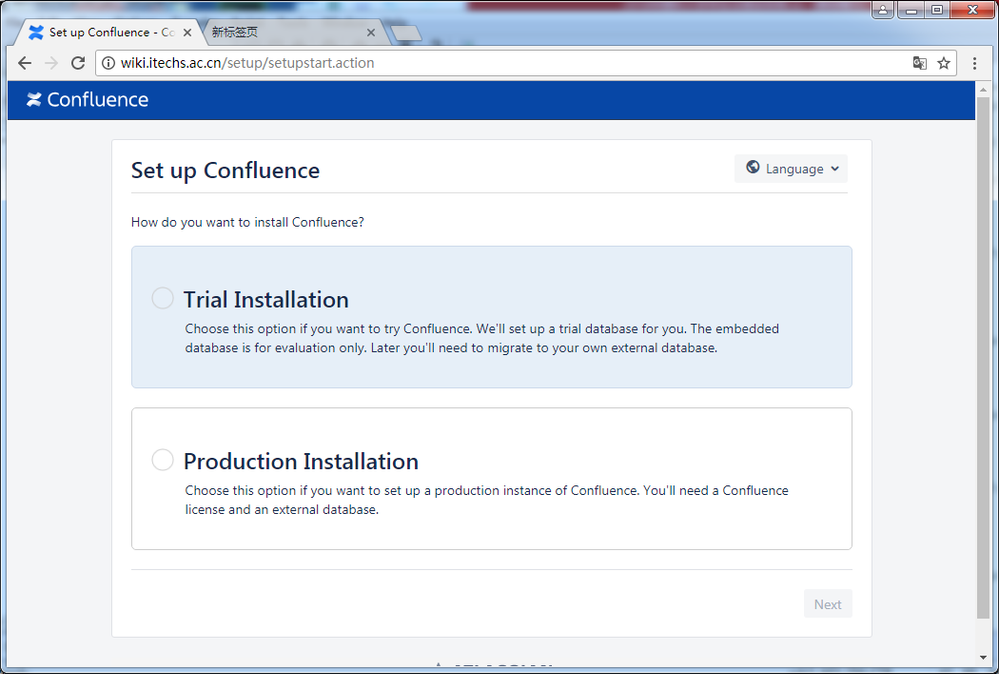
Task: Open the Language dropdown
Action: click(x=791, y=169)
